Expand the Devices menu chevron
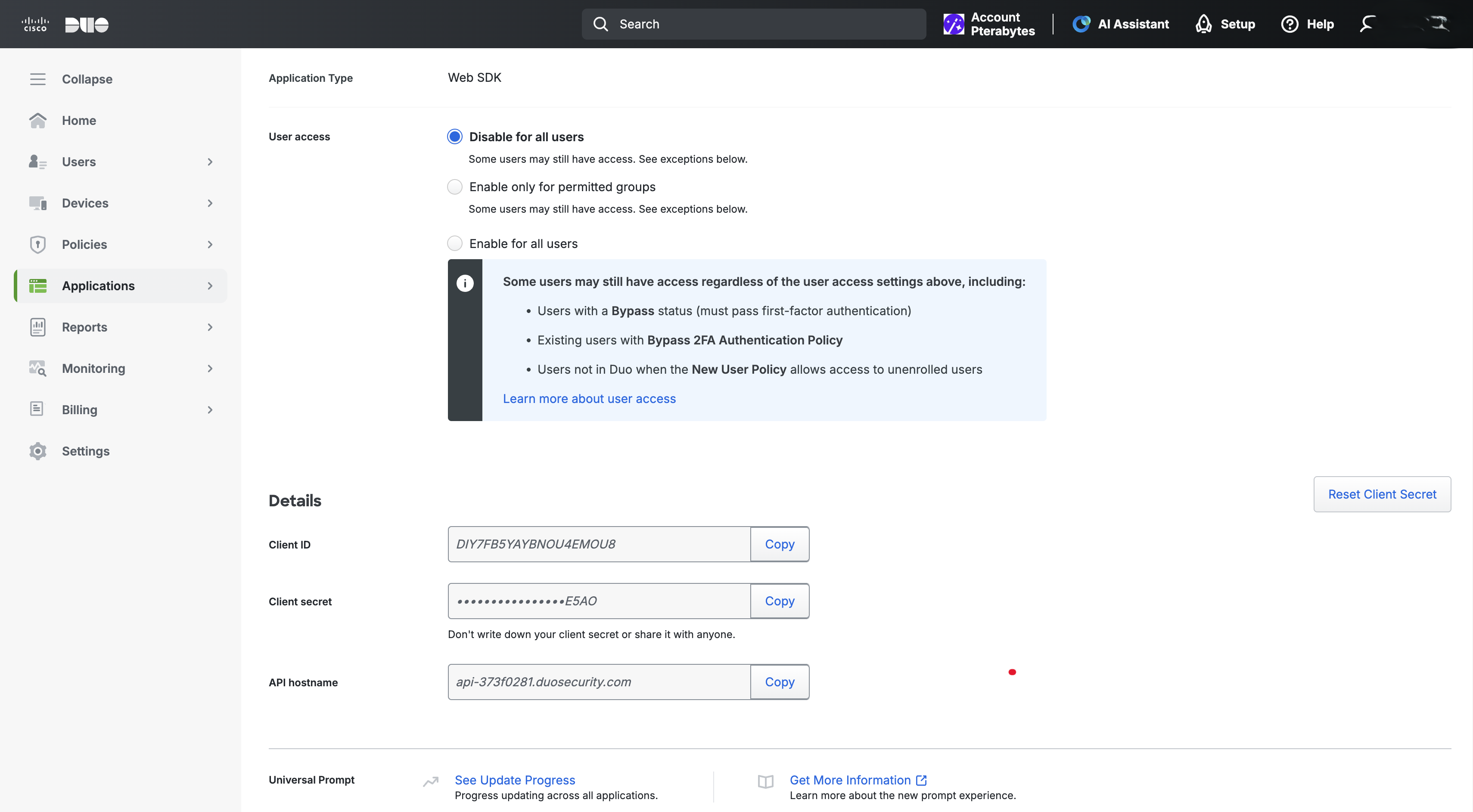1473x812 pixels. pyautogui.click(x=210, y=203)
